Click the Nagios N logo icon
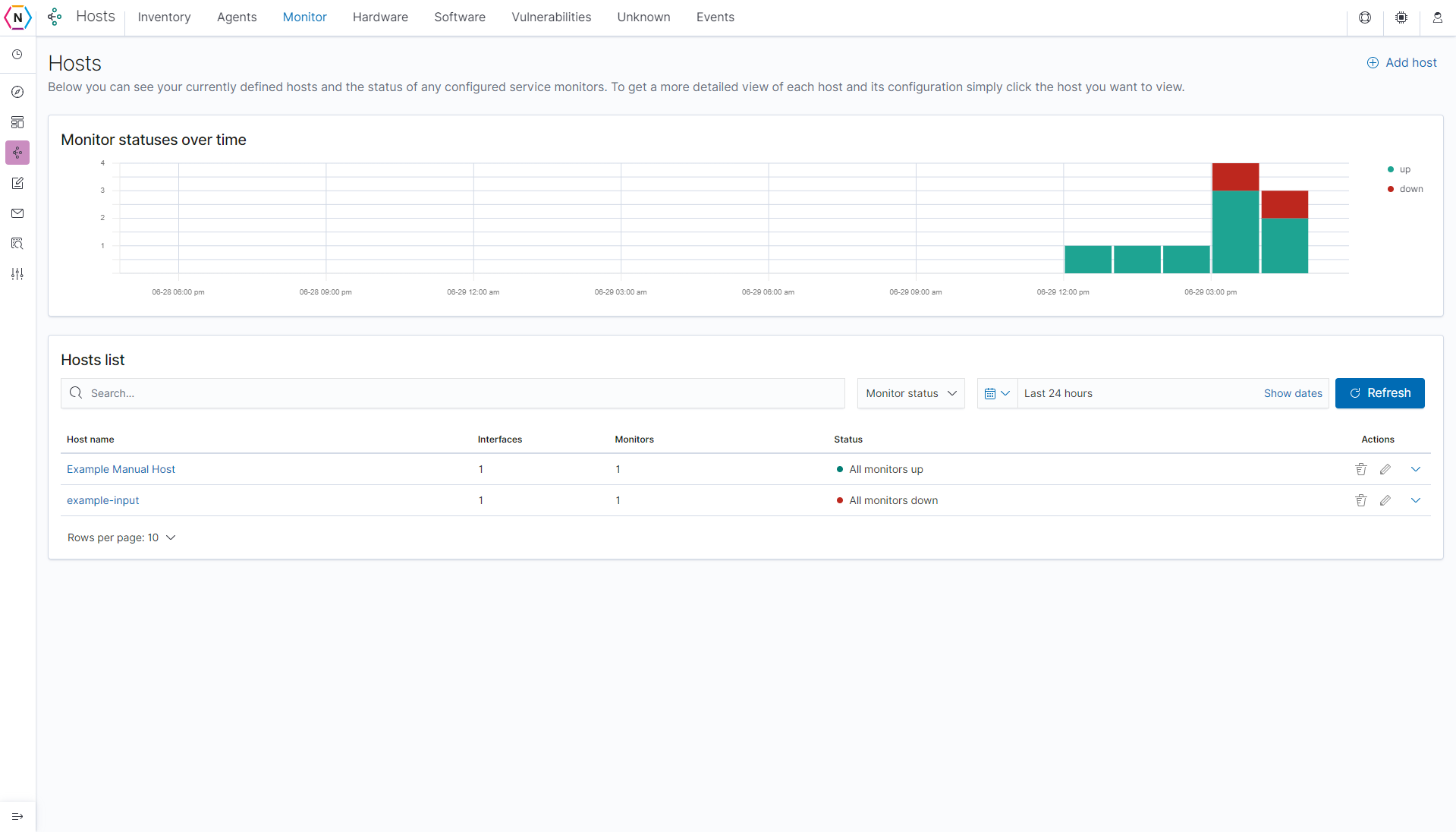 pos(17,17)
